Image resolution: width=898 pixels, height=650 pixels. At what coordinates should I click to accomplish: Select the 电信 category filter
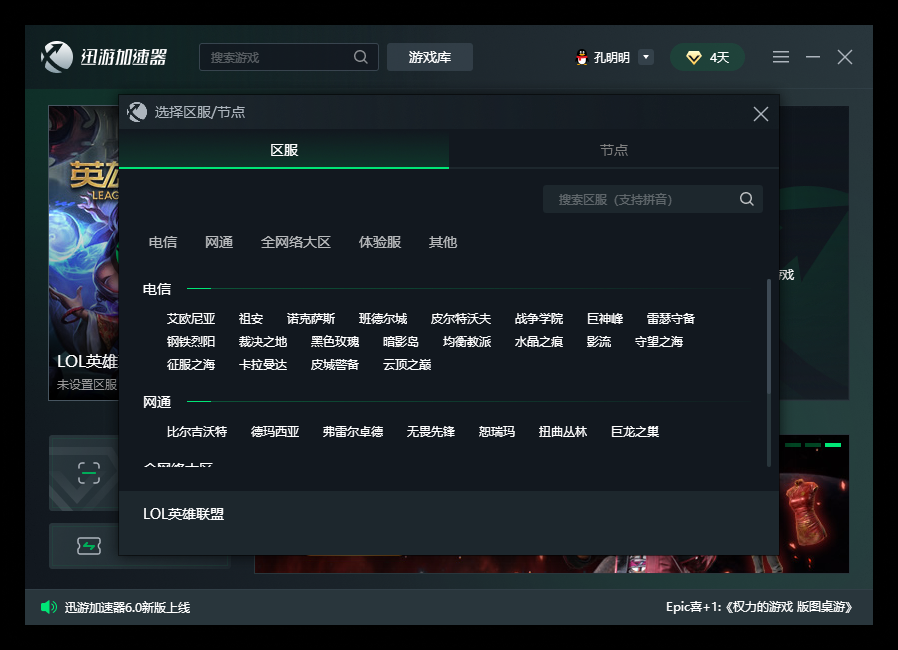[x=163, y=242]
